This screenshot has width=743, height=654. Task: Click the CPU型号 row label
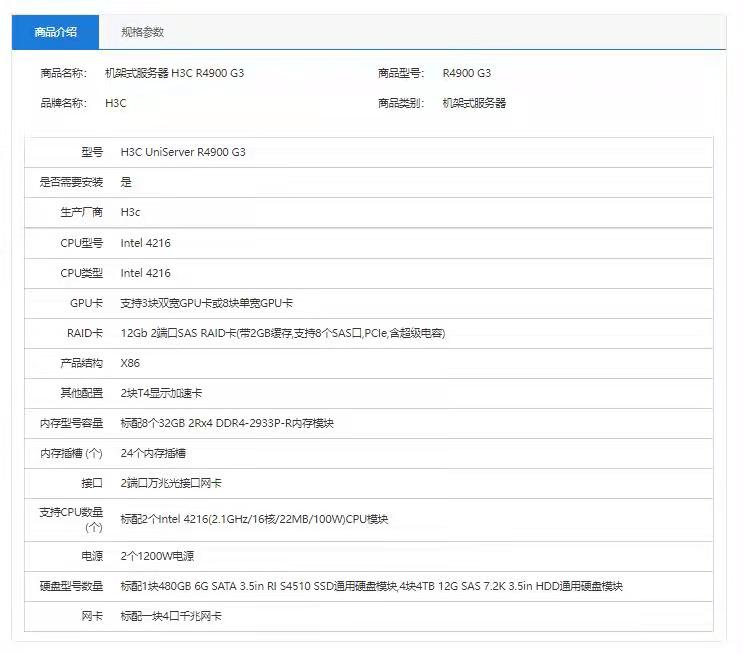[82, 243]
